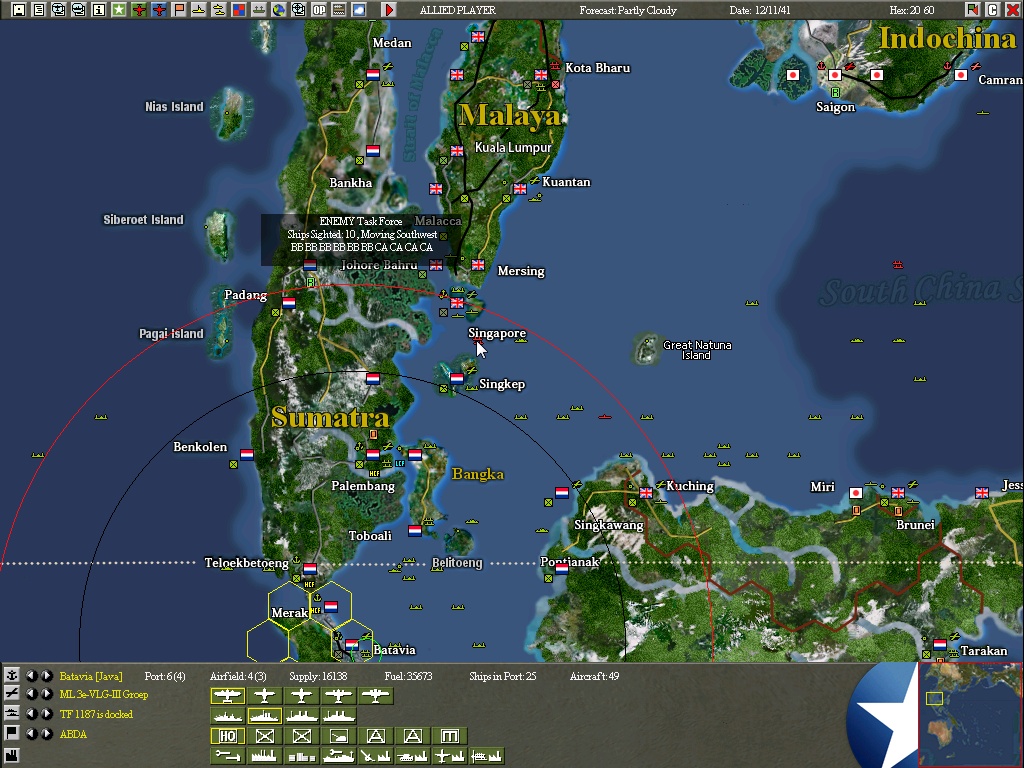Open the ML 3e-VLG-III Groep unit link

click(x=104, y=694)
